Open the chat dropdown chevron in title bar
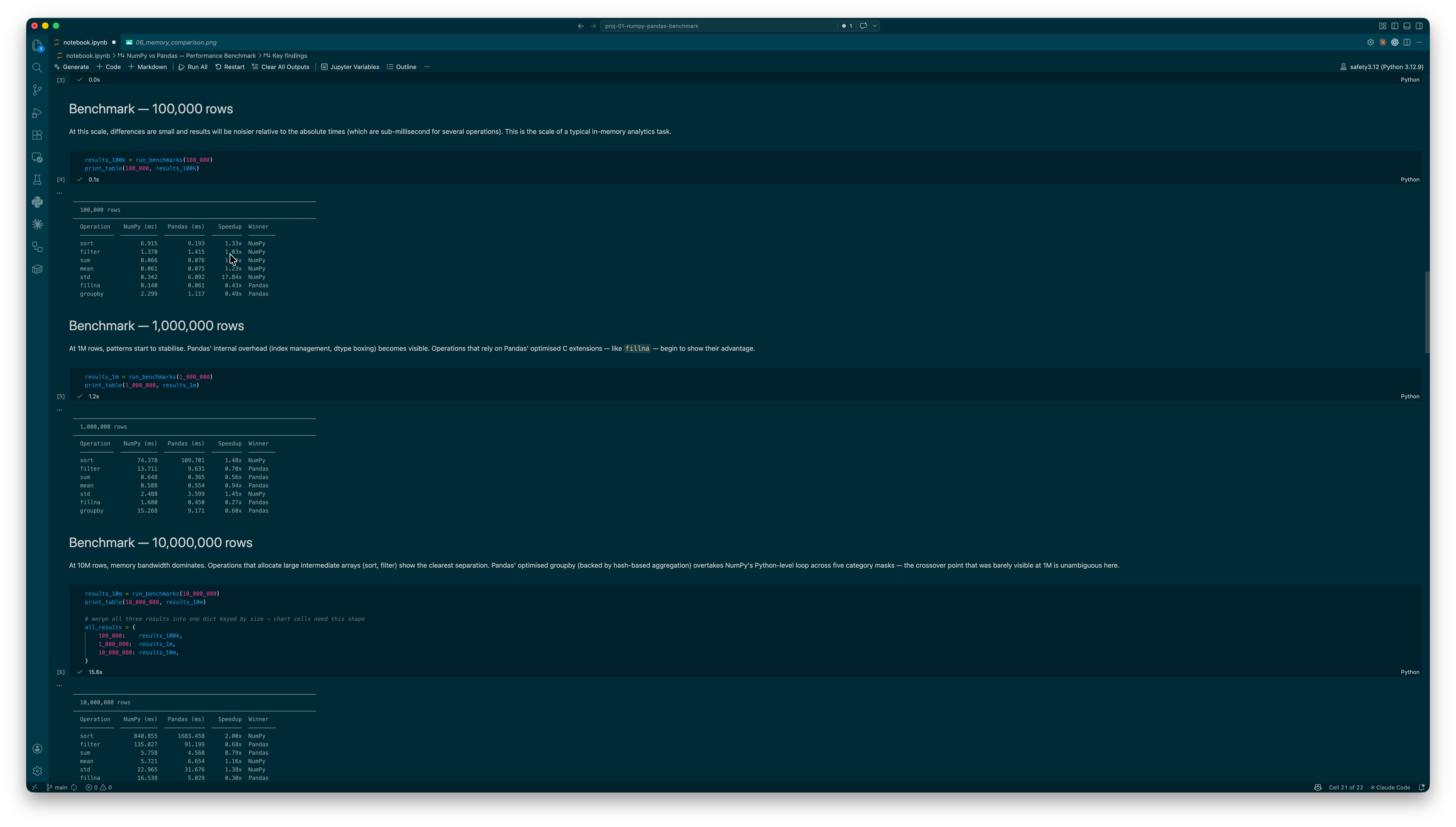 [x=875, y=26]
